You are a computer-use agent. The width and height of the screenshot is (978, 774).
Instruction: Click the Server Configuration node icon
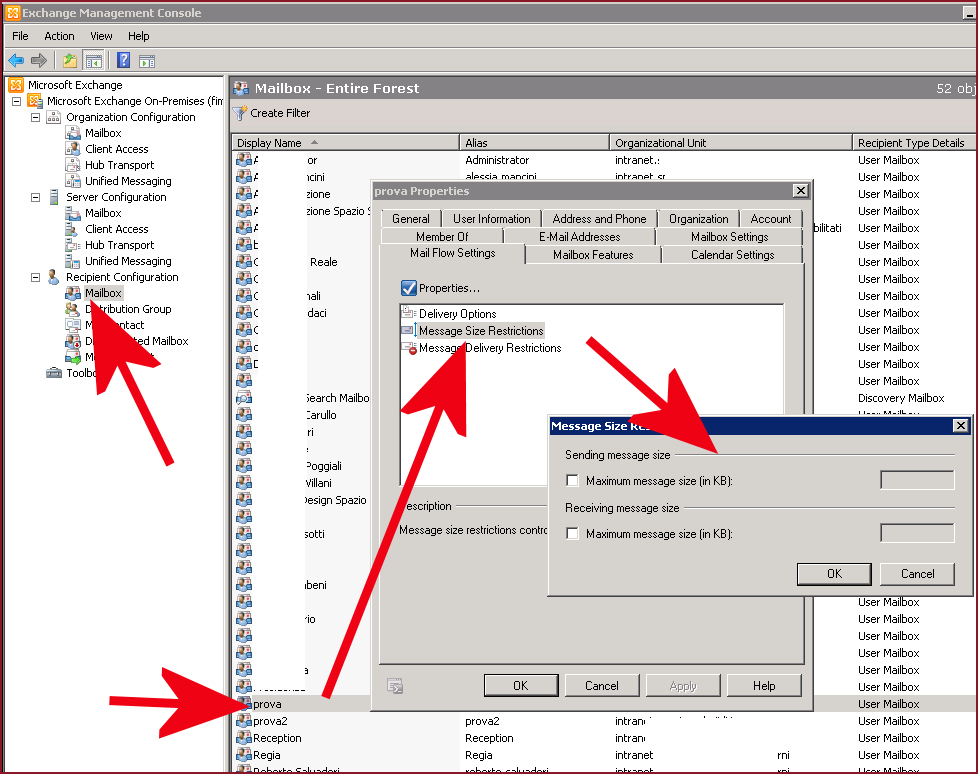coord(54,197)
